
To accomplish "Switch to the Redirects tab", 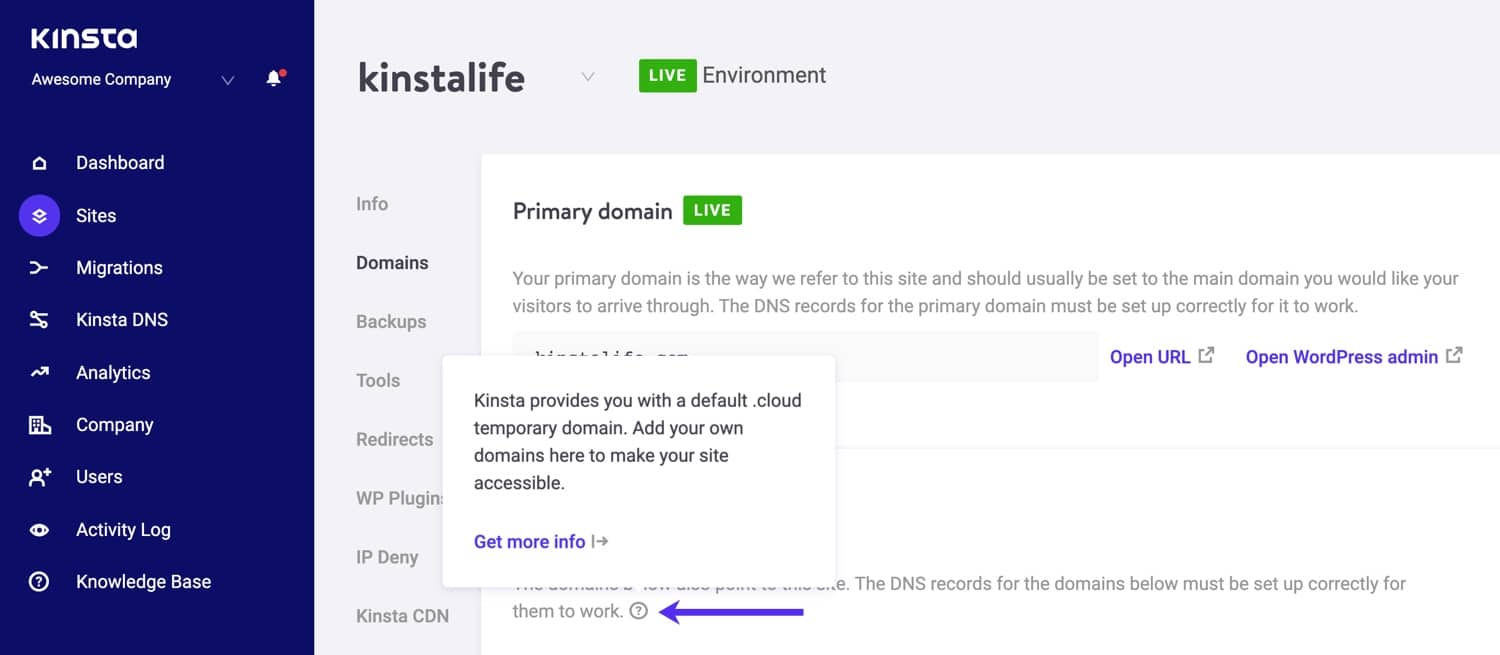I will pos(394,439).
